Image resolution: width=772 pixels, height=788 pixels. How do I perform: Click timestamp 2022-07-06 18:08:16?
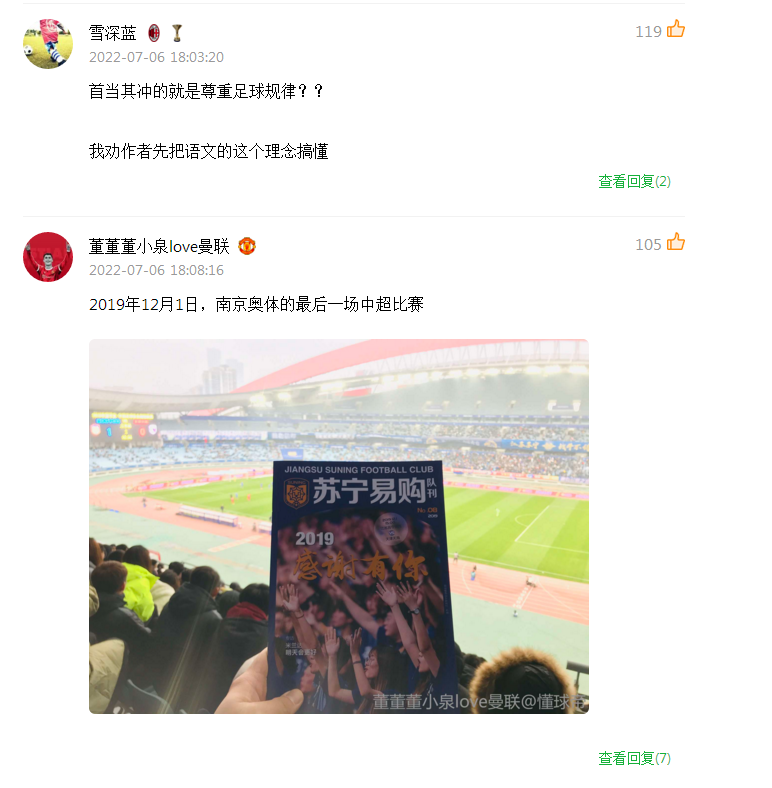(x=156, y=270)
